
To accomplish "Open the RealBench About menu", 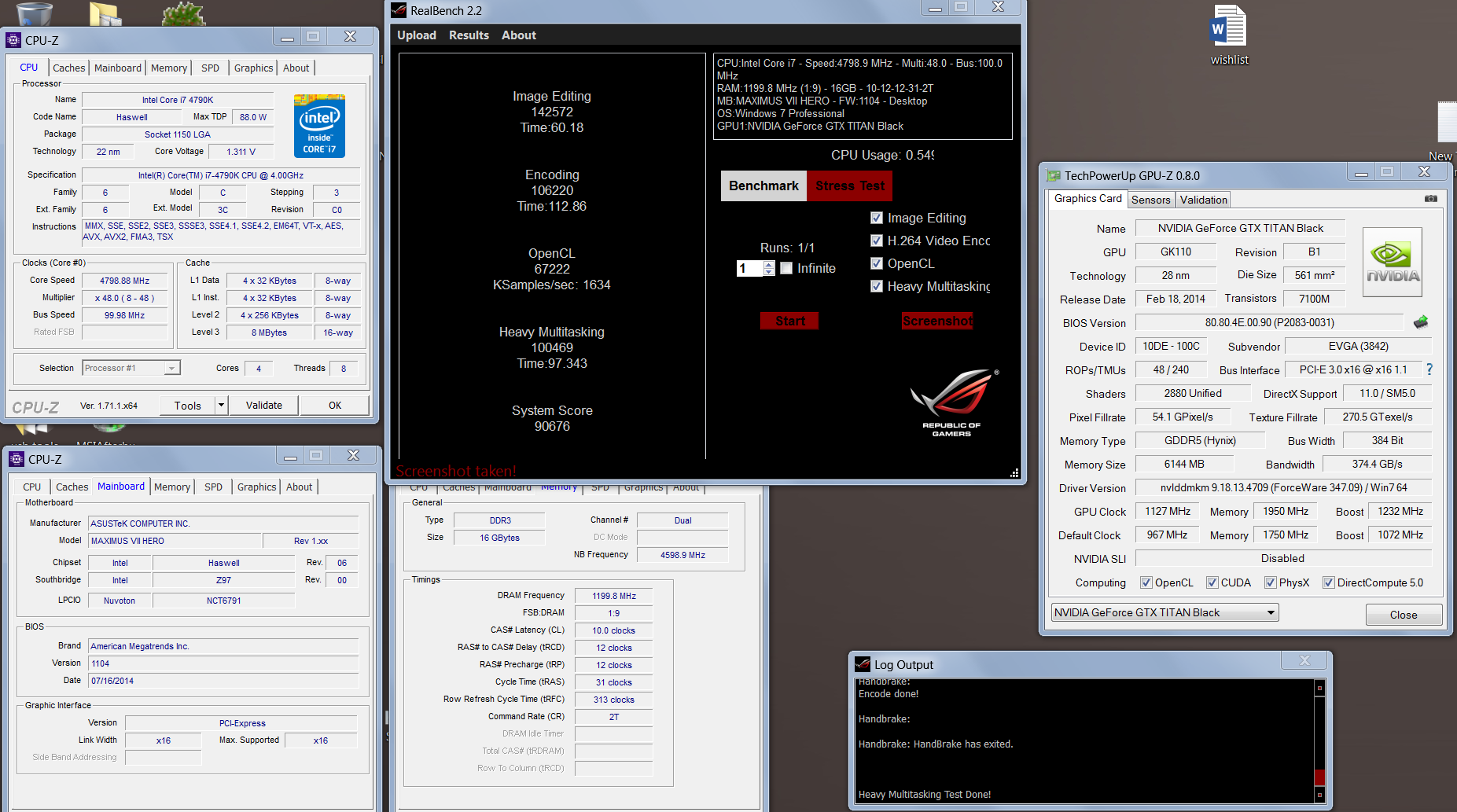I will 519,35.
